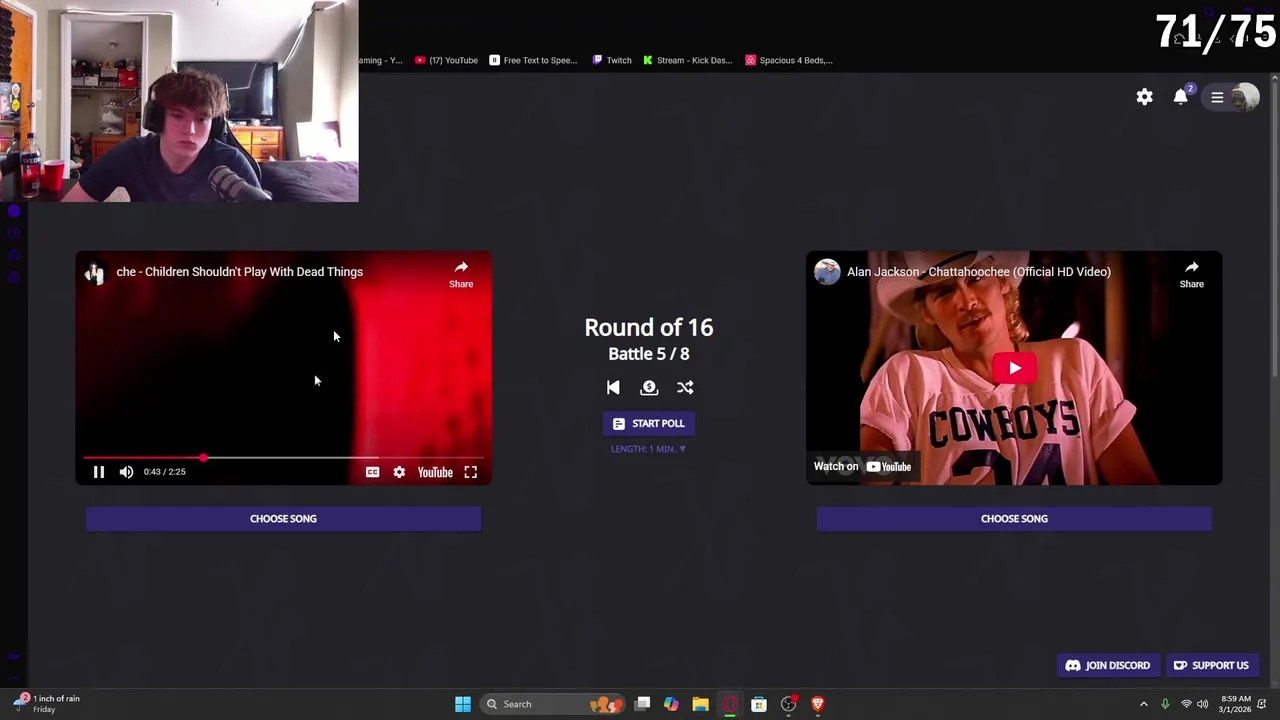Click 'Watch on YouTube' on the right video
The image size is (1280, 720).
click(x=862, y=466)
